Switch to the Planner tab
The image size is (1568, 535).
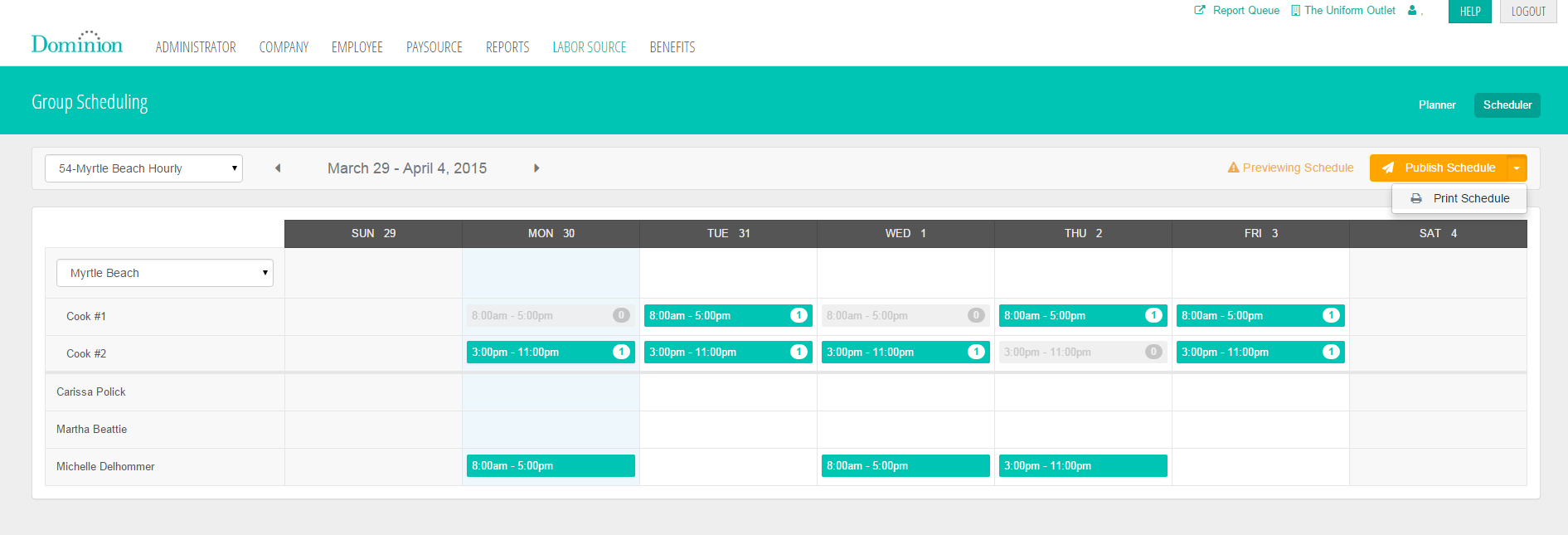[1437, 105]
